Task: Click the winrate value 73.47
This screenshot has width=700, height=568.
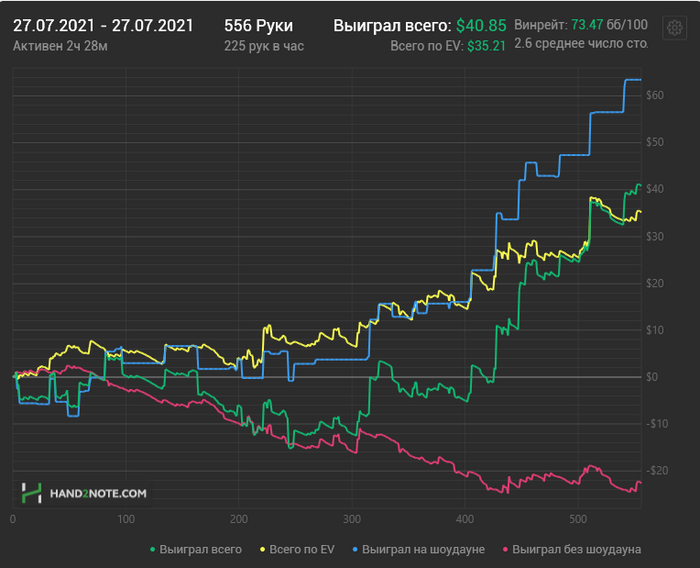Action: [x=587, y=24]
